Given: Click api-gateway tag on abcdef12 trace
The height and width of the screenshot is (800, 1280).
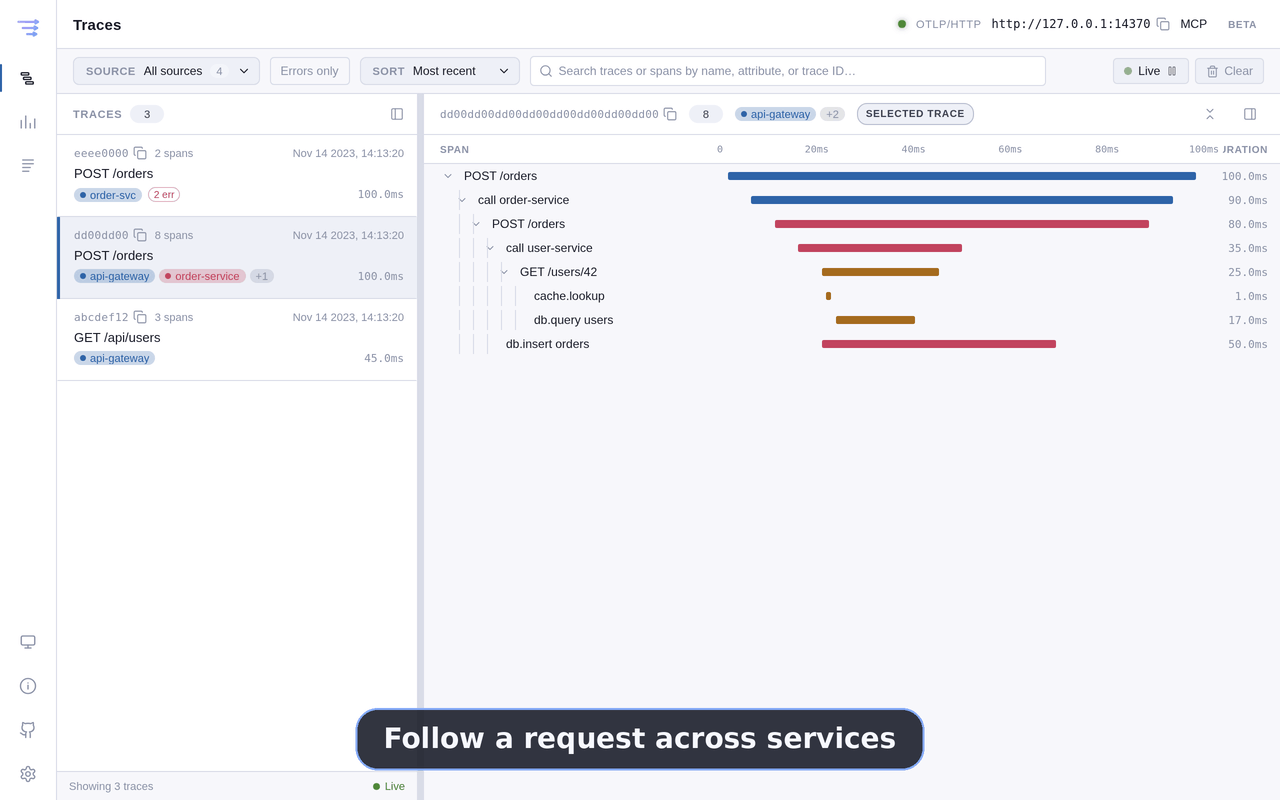Looking at the screenshot, I should pyautogui.click(x=114, y=358).
